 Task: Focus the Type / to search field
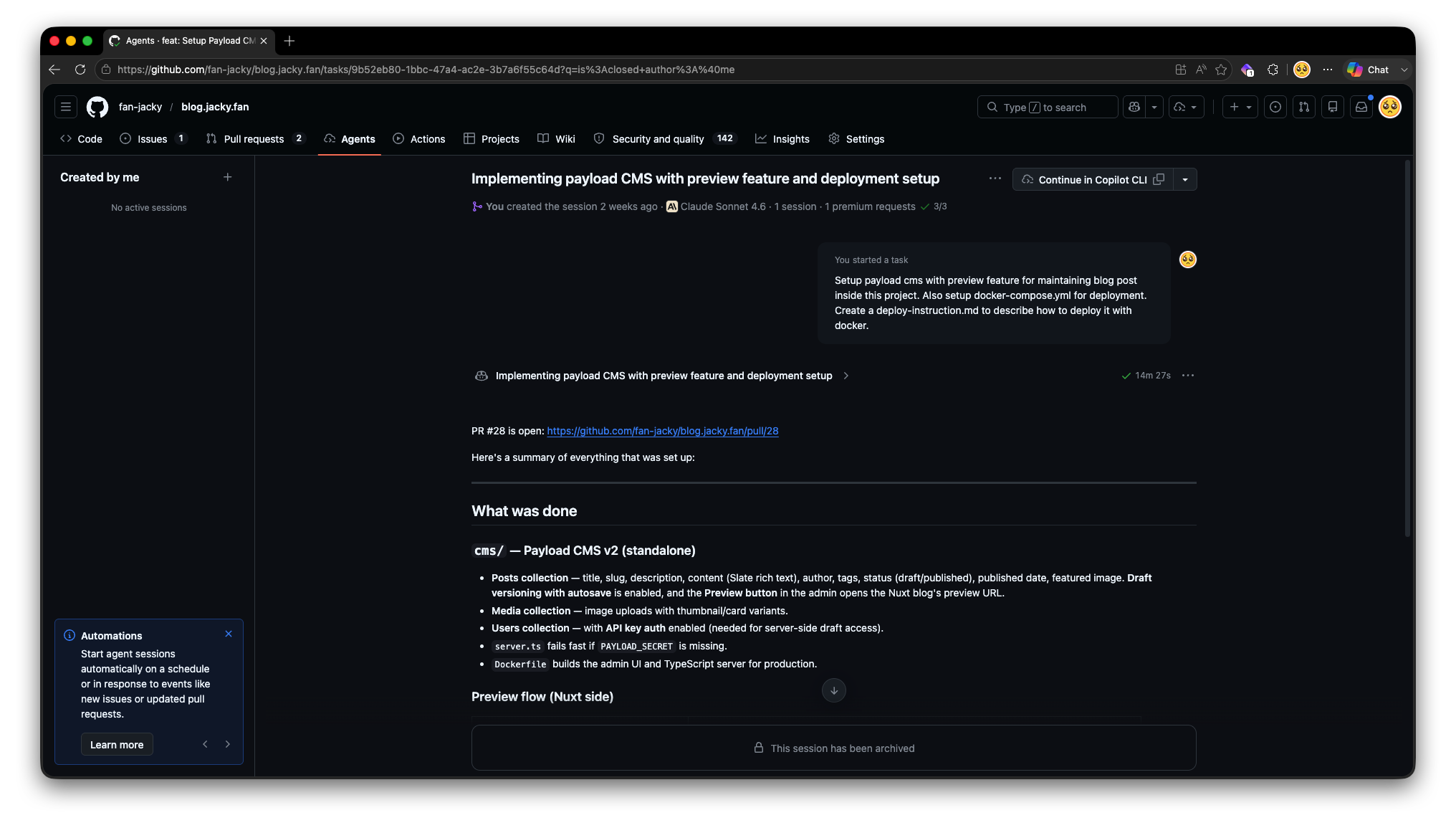(1048, 107)
